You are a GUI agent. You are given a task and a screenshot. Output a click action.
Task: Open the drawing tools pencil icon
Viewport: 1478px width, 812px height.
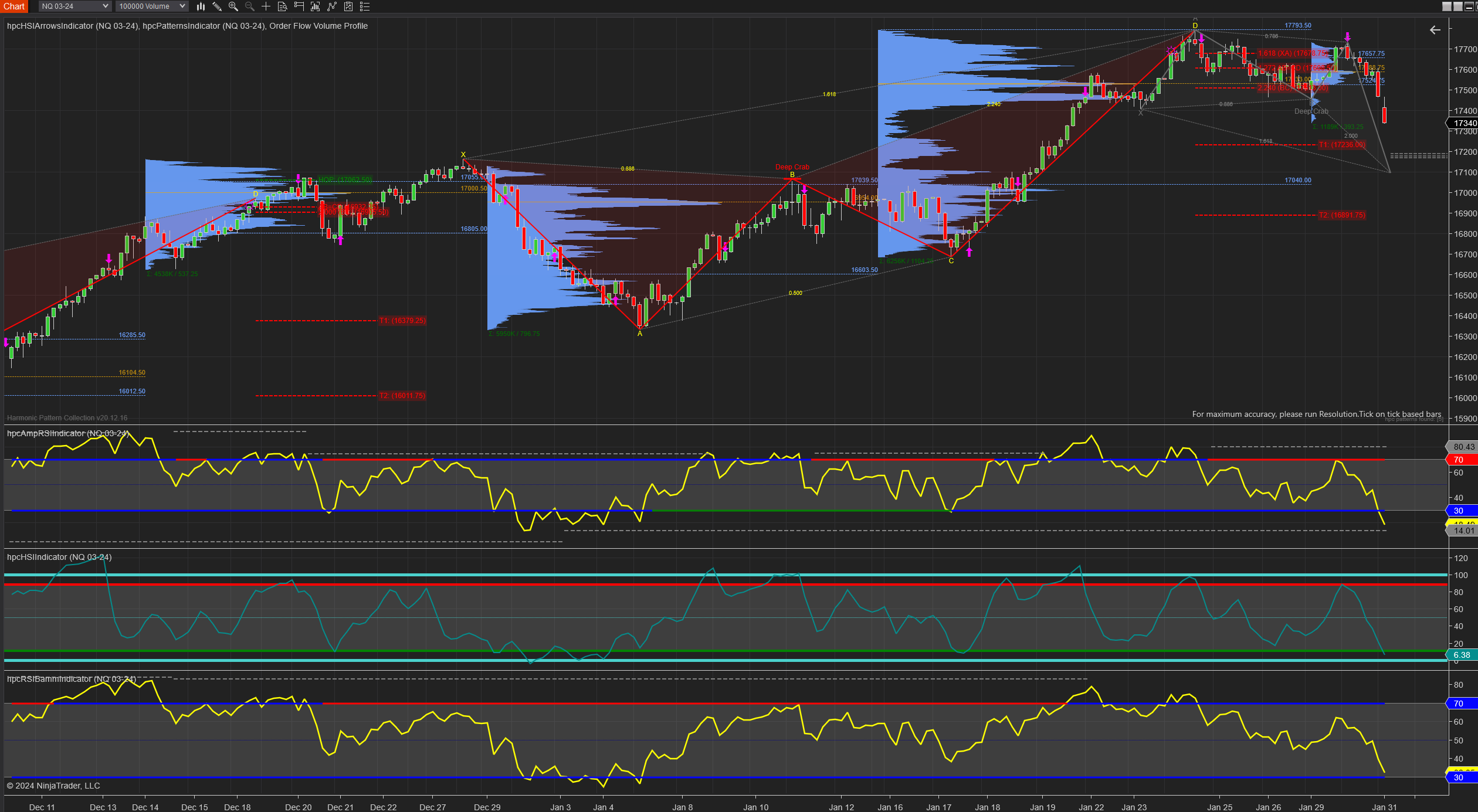tap(216, 6)
